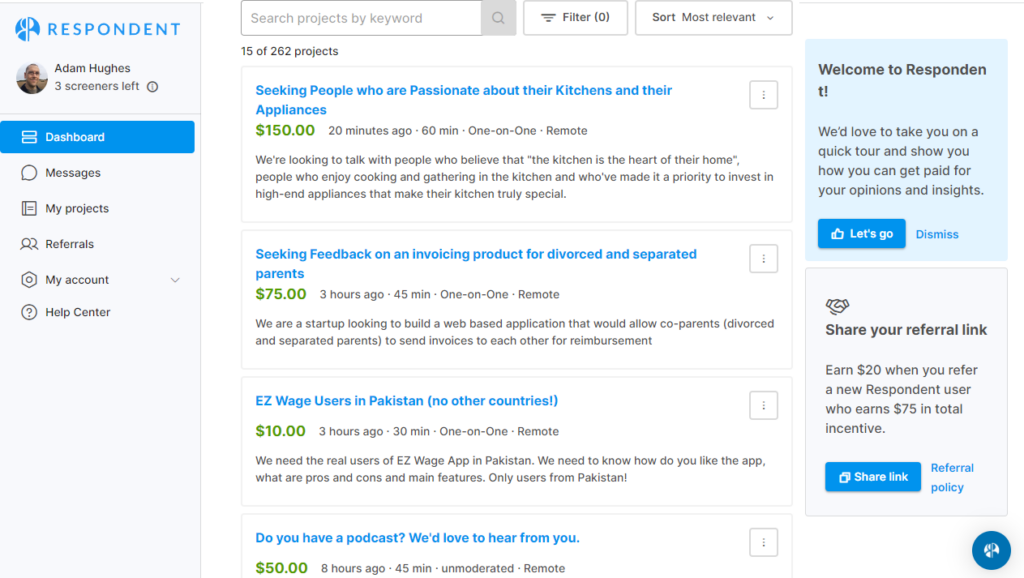Click the search magnifier icon

498,18
